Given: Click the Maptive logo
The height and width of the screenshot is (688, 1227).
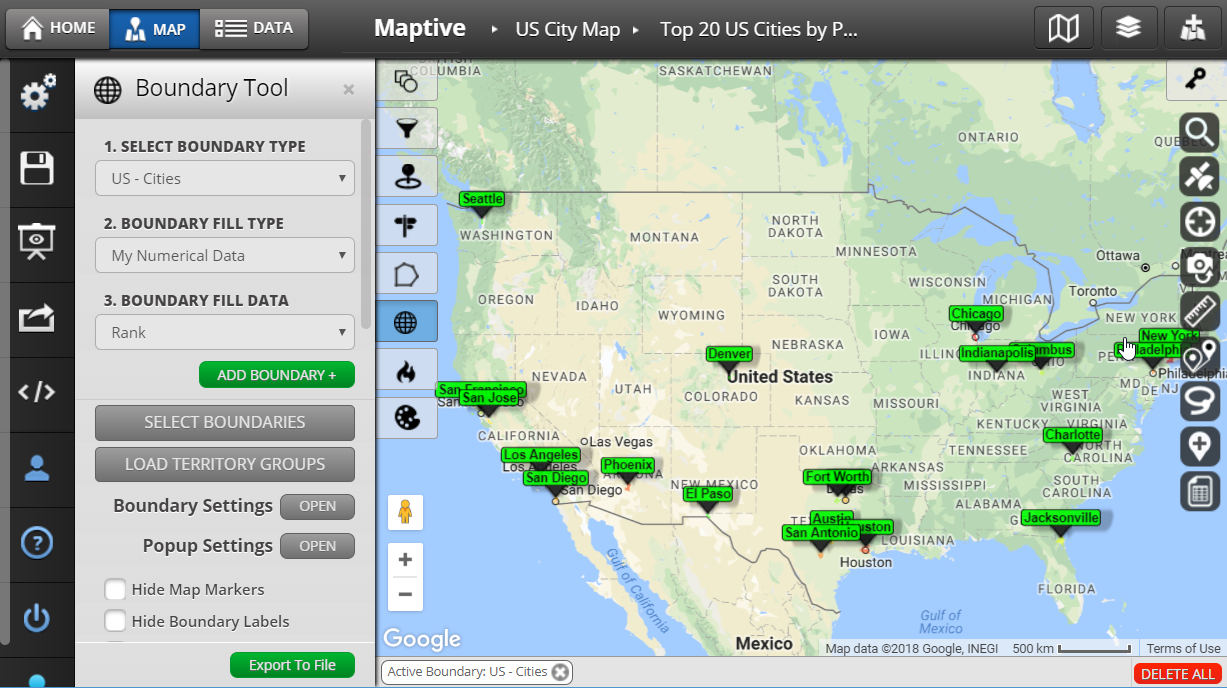Looking at the screenshot, I should point(419,29).
